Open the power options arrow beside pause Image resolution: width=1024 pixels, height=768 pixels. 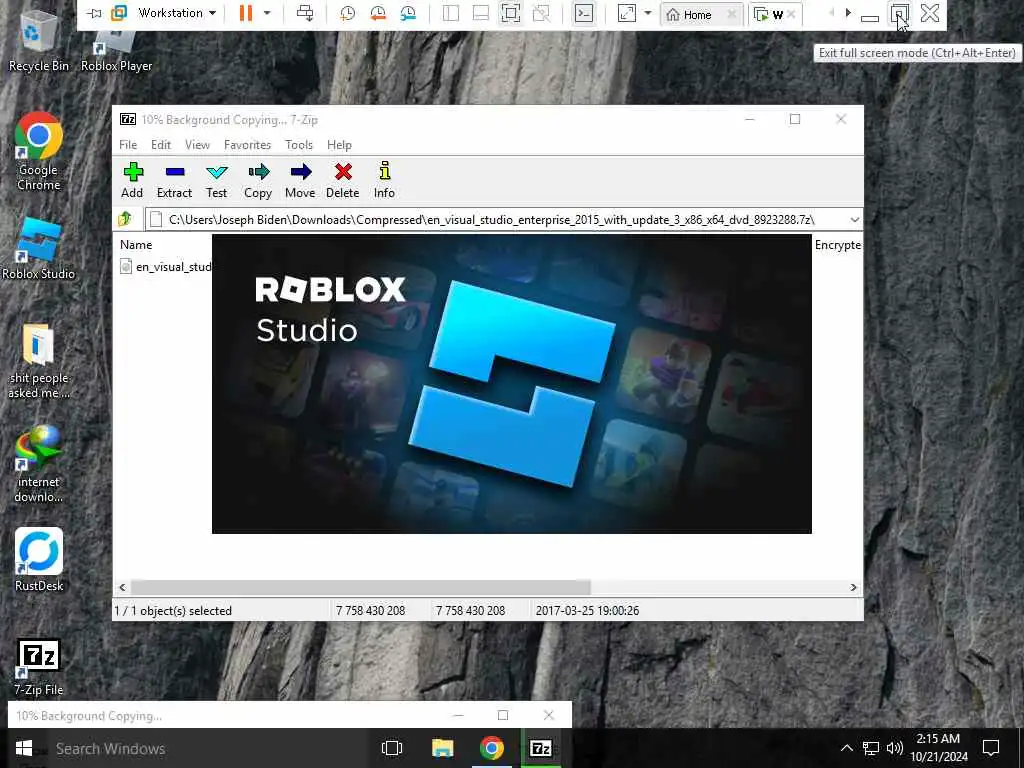point(266,13)
